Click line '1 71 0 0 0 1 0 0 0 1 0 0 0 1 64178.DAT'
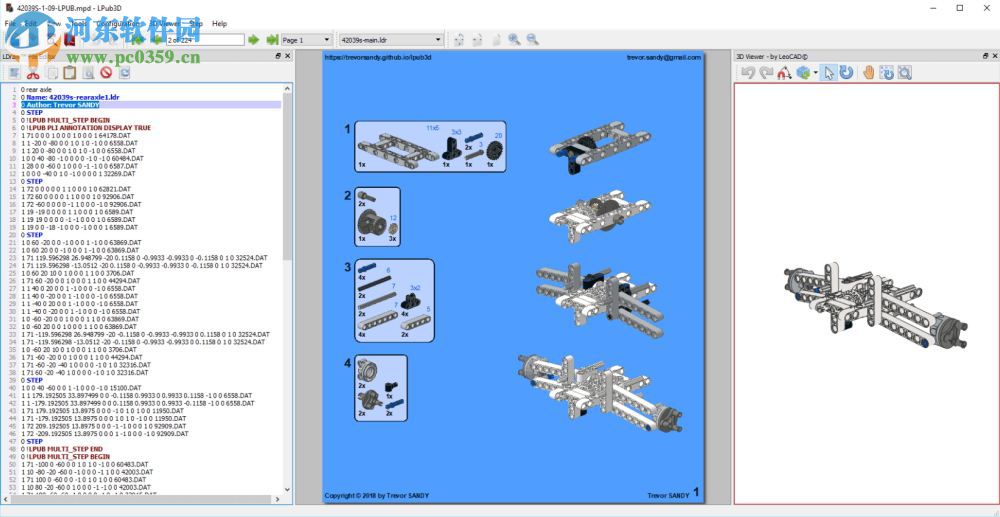 (77, 135)
